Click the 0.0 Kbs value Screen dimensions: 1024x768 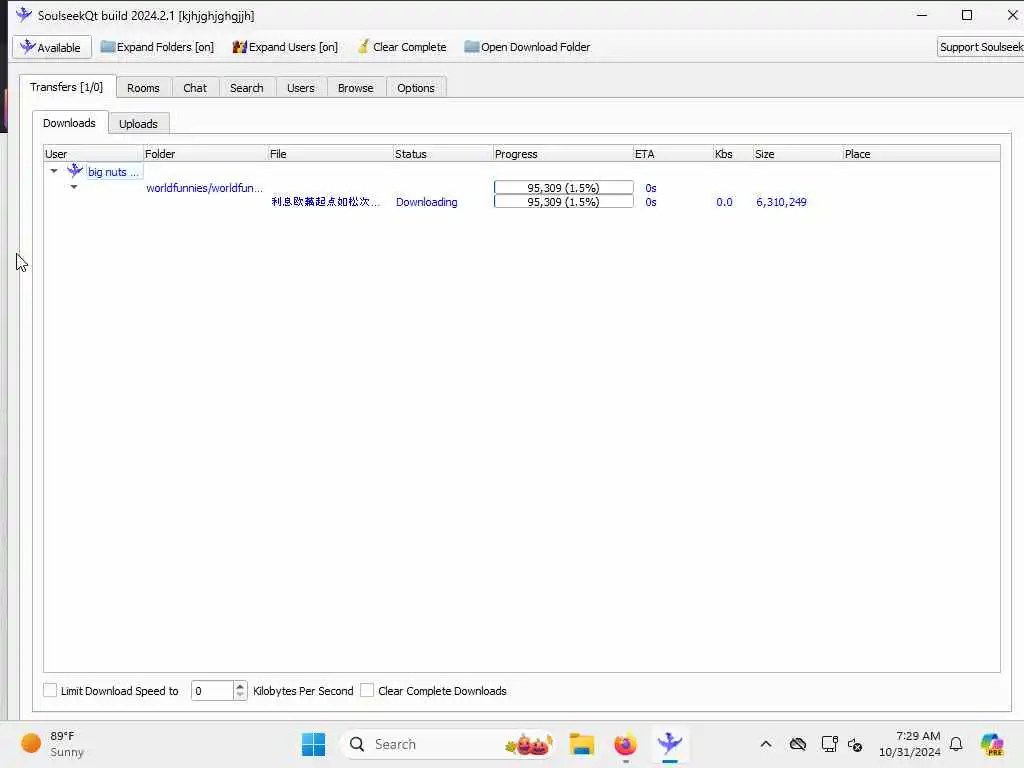coord(724,202)
